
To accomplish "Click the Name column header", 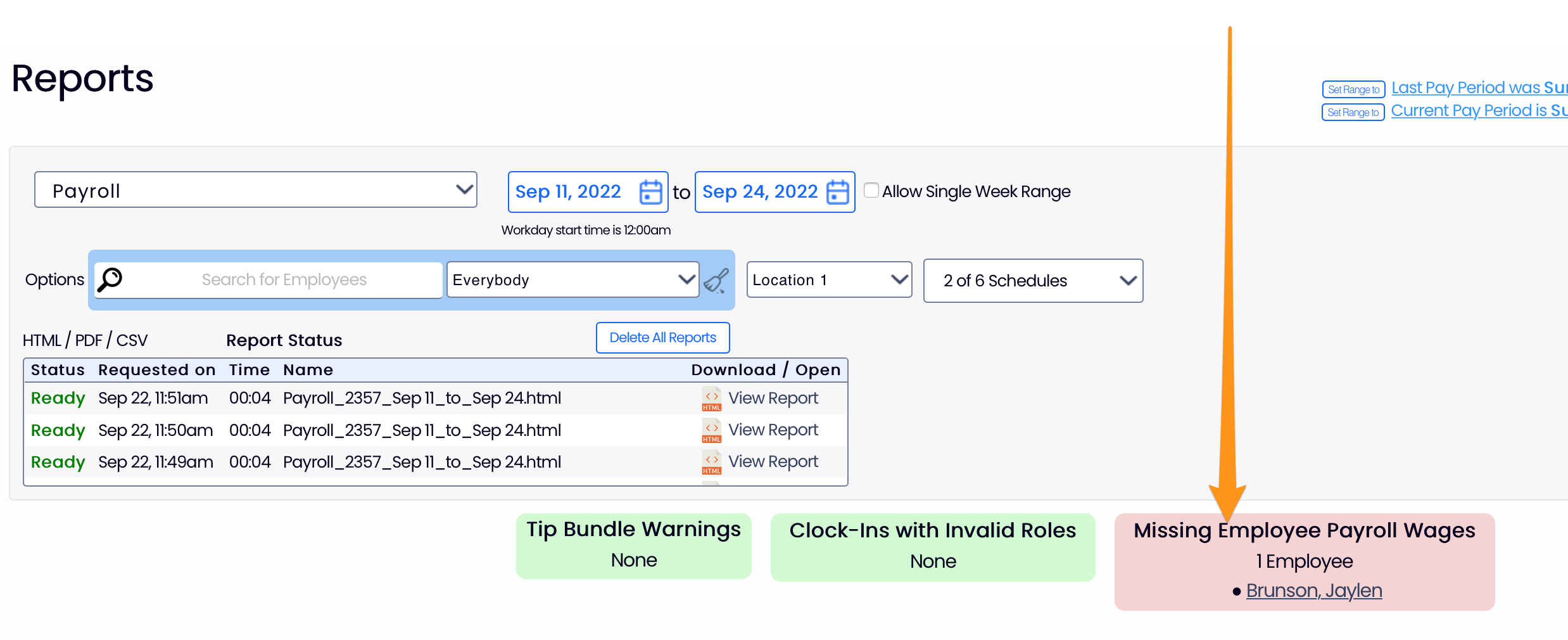I will 308,370.
